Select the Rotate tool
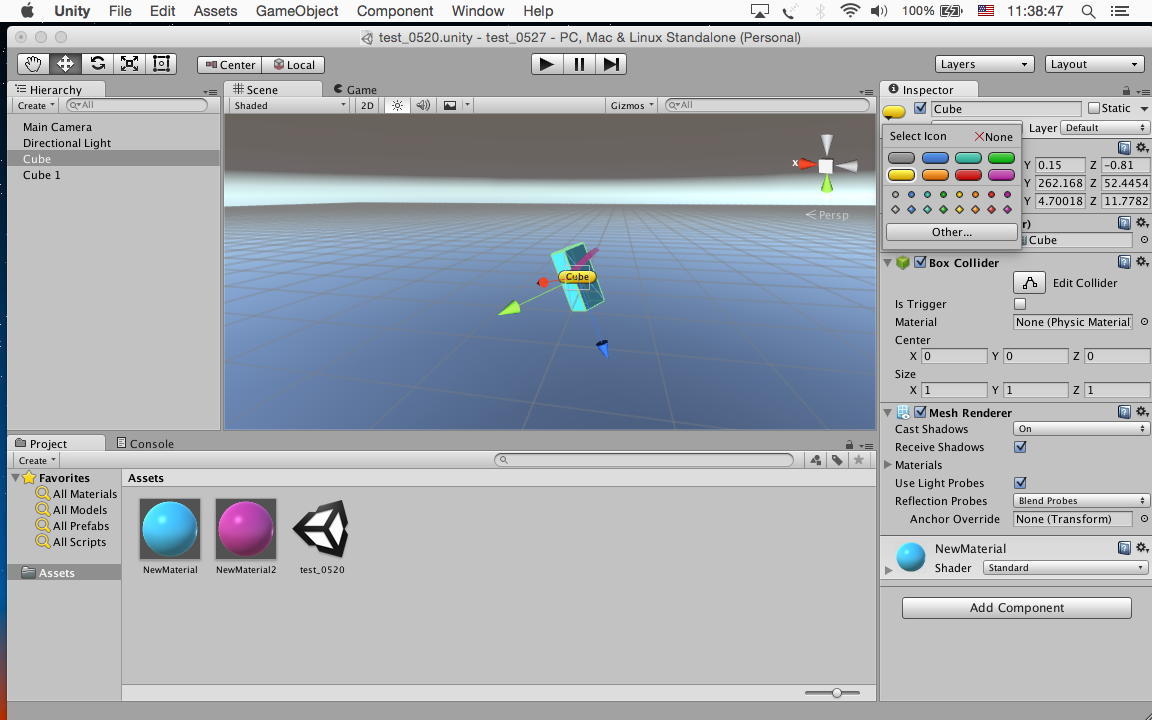Viewport: 1152px width, 720px height. [x=97, y=64]
